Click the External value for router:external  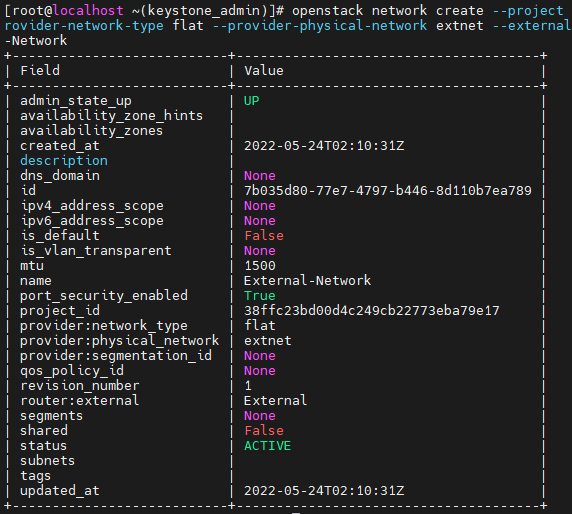tap(275, 401)
